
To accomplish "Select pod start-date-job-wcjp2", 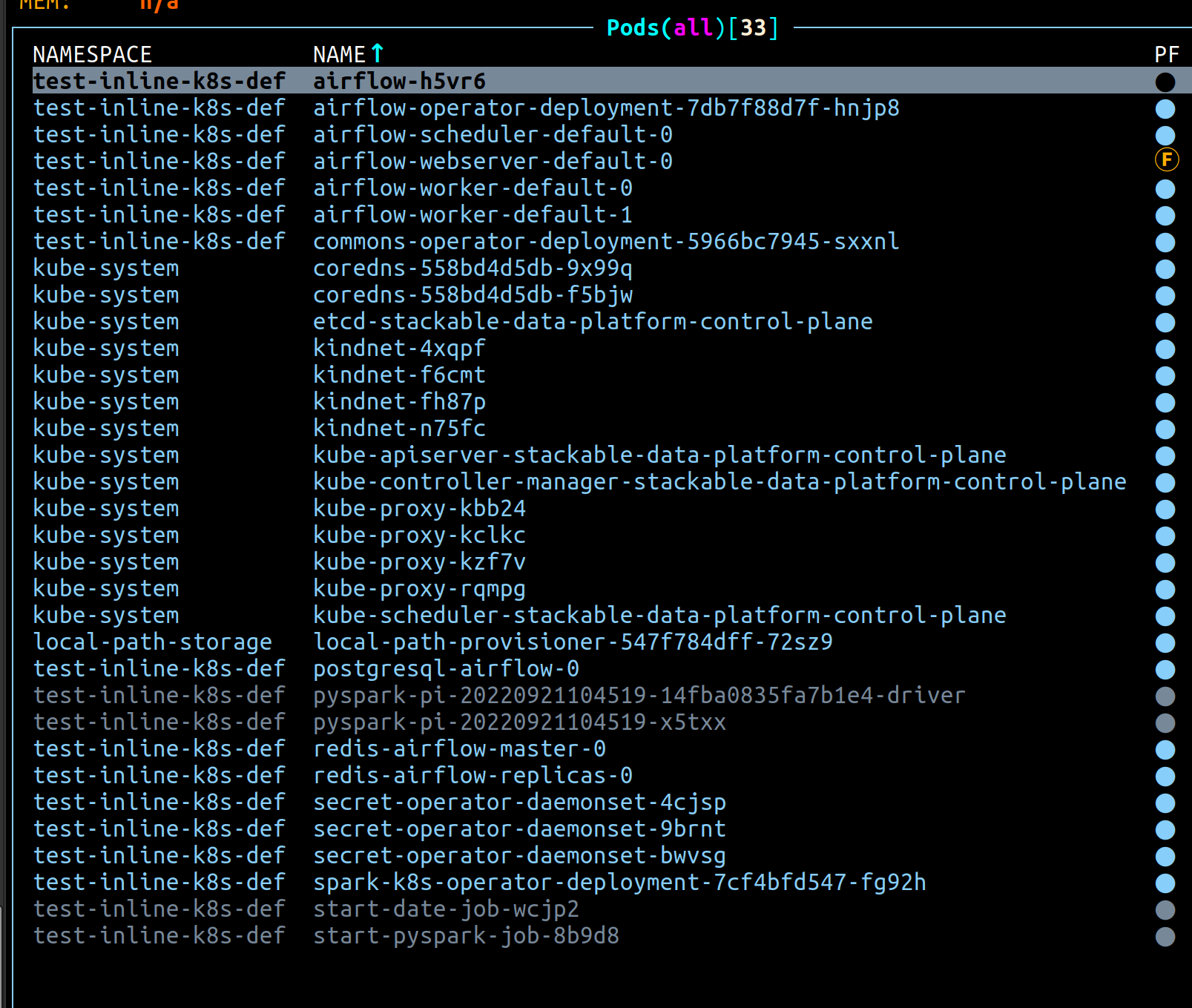I will coord(446,909).
